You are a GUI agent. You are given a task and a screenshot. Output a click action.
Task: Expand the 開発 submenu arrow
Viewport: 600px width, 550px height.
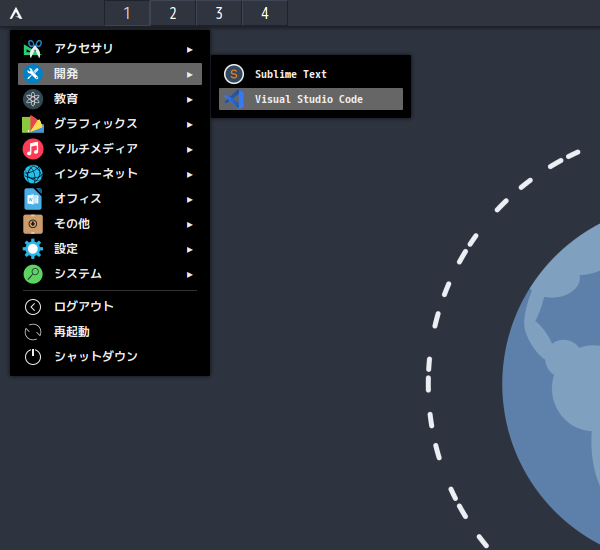tap(189, 75)
